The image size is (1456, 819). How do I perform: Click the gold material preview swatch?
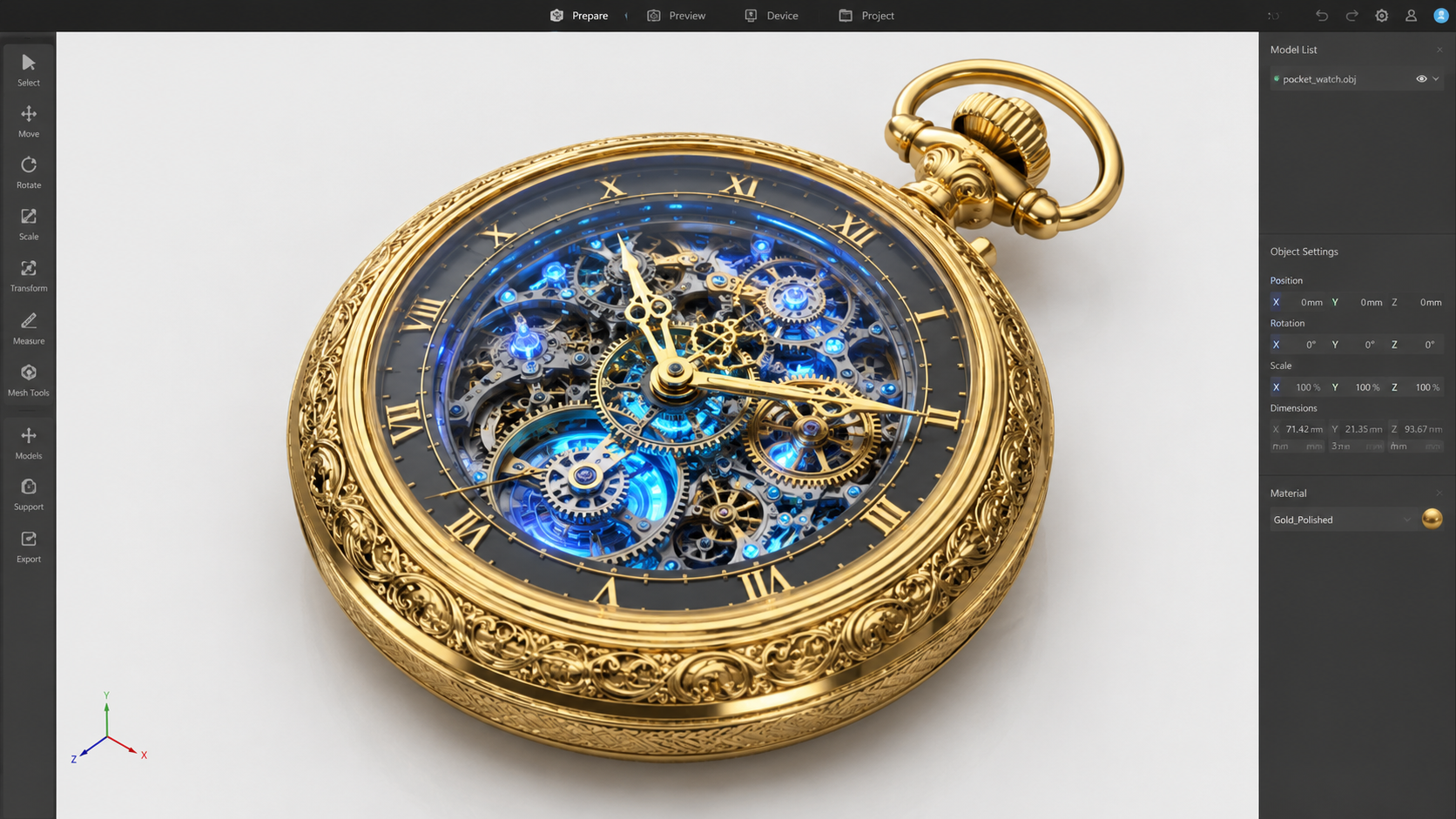(1432, 520)
